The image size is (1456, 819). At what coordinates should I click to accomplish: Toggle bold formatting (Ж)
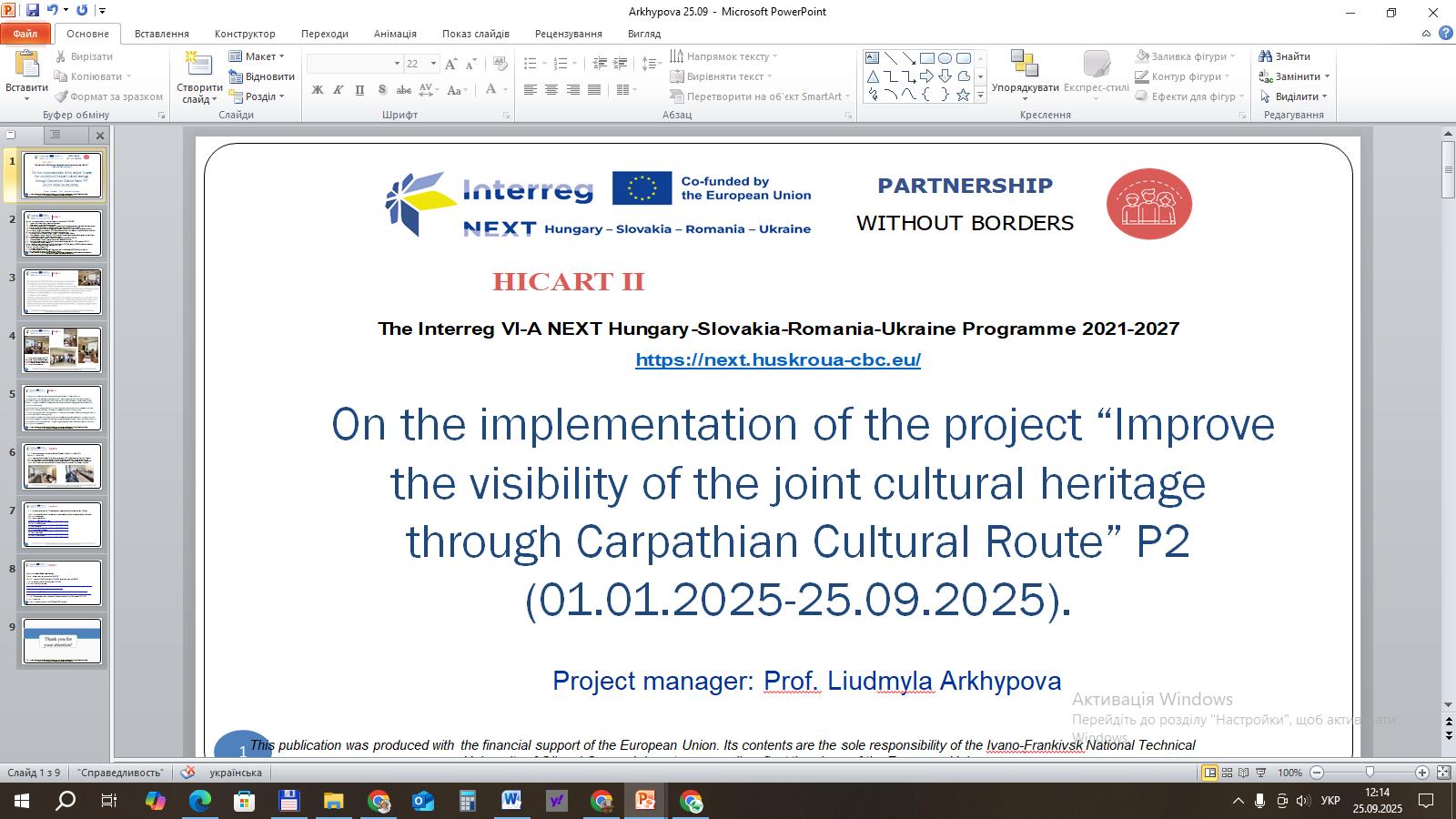[x=318, y=90]
